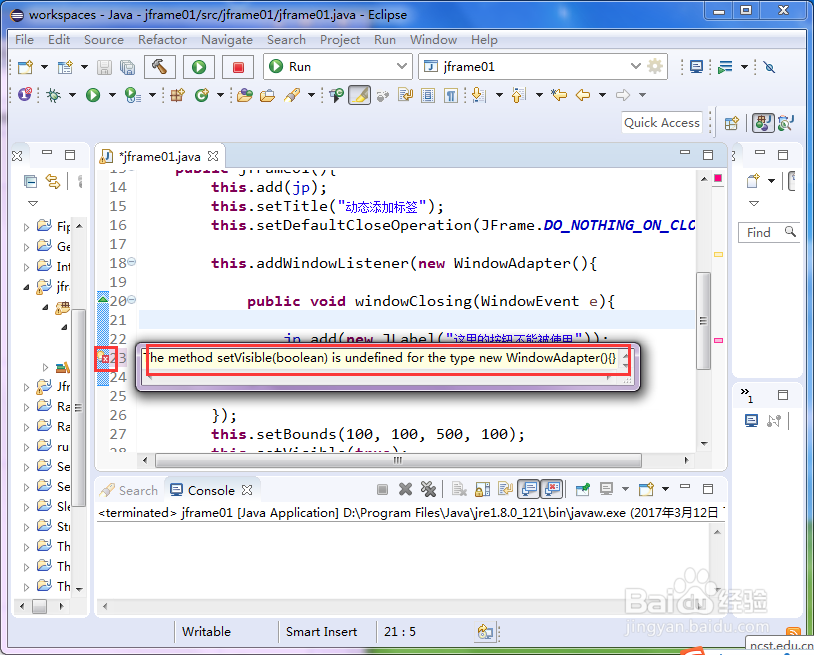The width and height of the screenshot is (814, 655).
Task: Close the jframe01.java editor tab
Action: [213, 156]
